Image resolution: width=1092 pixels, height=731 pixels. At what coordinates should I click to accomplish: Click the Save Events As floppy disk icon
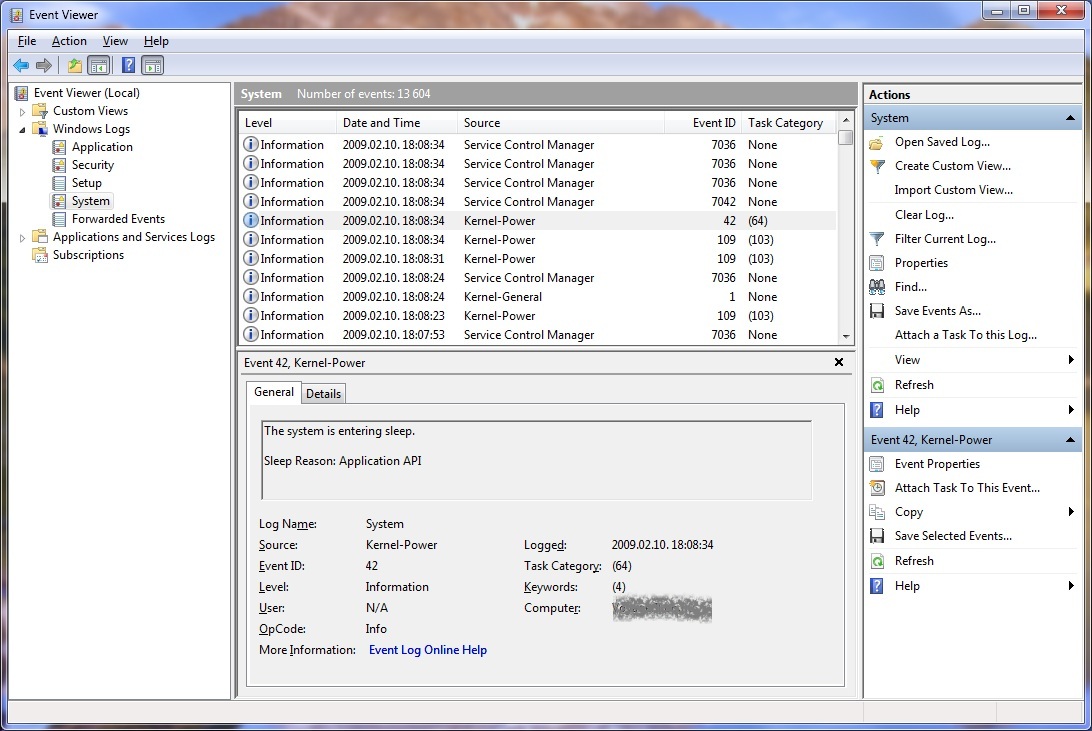[x=877, y=311]
